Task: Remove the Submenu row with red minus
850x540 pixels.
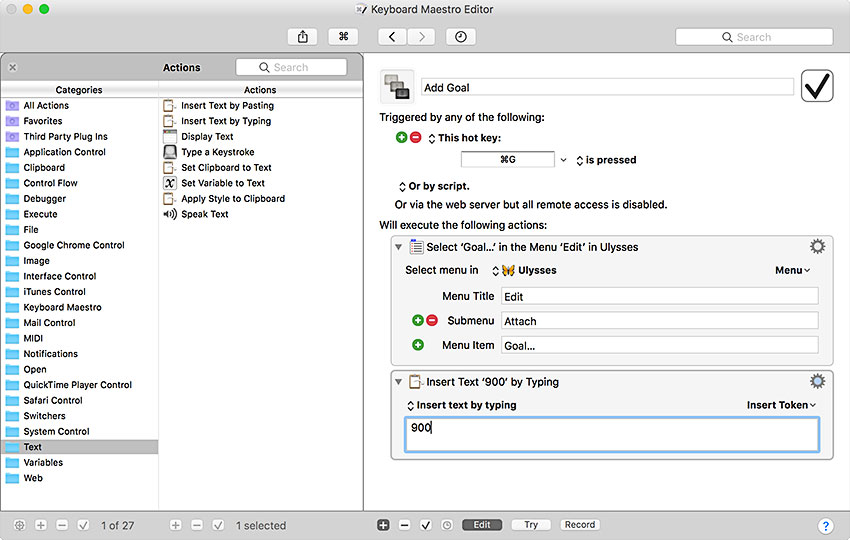Action: coord(432,321)
